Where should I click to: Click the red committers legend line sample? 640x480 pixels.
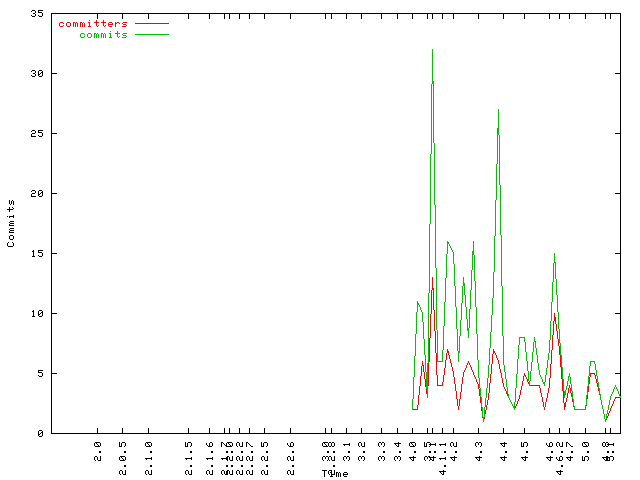coord(151,23)
